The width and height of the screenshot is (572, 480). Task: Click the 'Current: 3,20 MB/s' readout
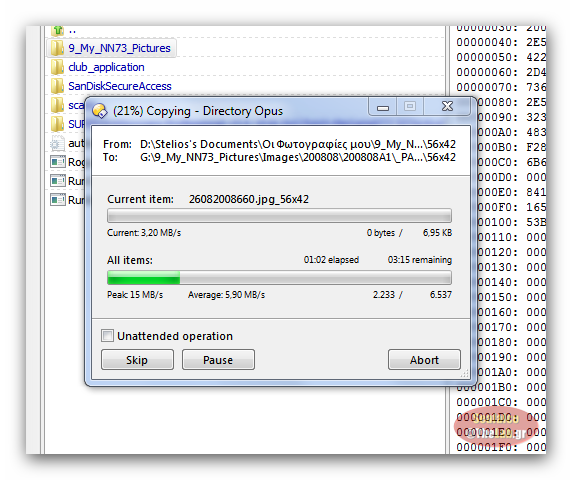click(x=144, y=233)
